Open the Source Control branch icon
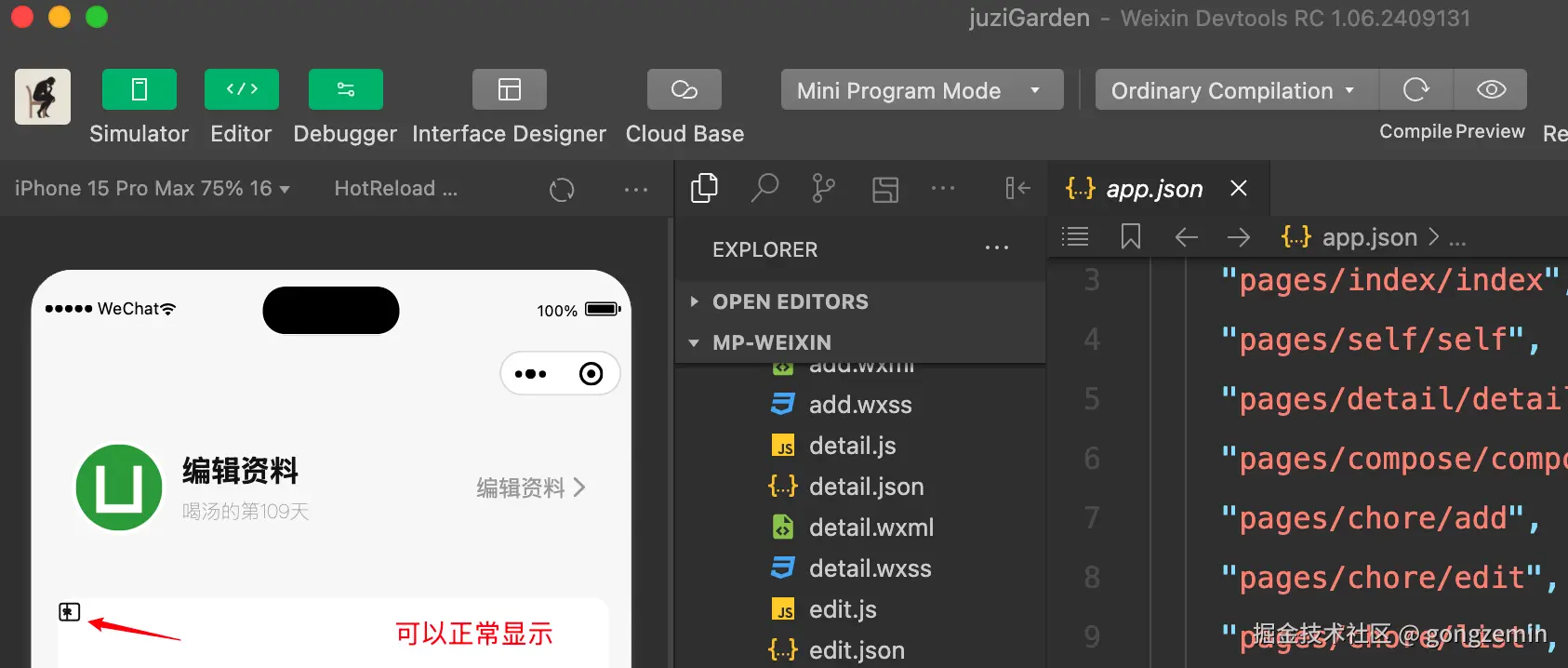Image resolution: width=1568 pixels, height=668 pixels. [823, 188]
